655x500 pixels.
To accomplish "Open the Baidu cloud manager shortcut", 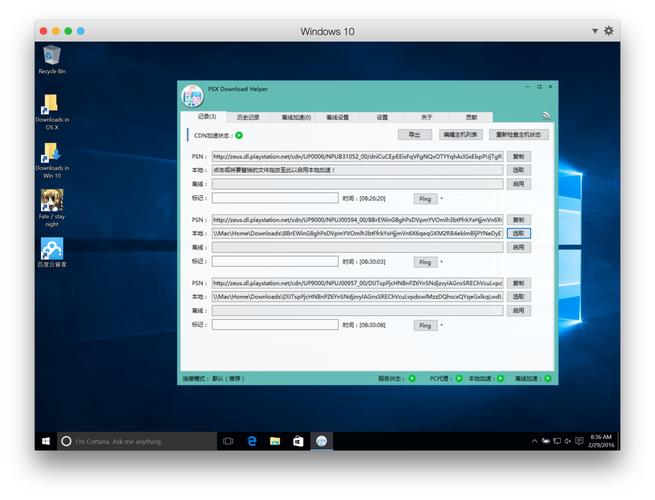I will click(x=52, y=252).
